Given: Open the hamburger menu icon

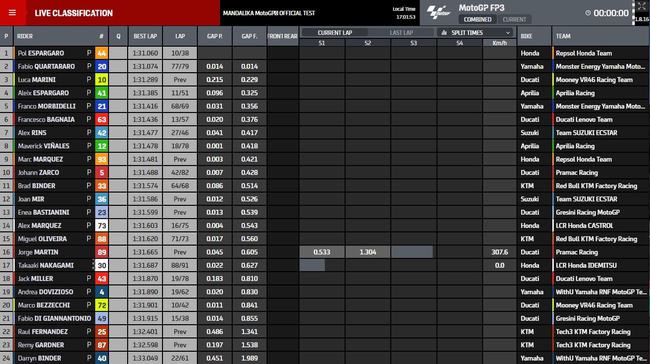Looking at the screenshot, I should 12,13.
